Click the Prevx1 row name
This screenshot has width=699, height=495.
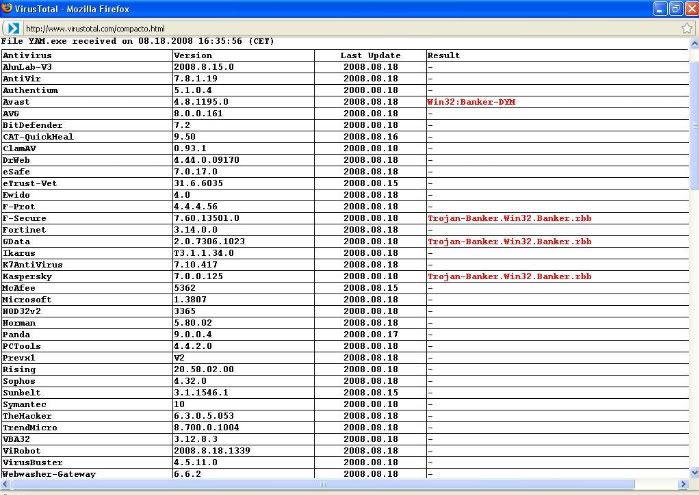19,358
